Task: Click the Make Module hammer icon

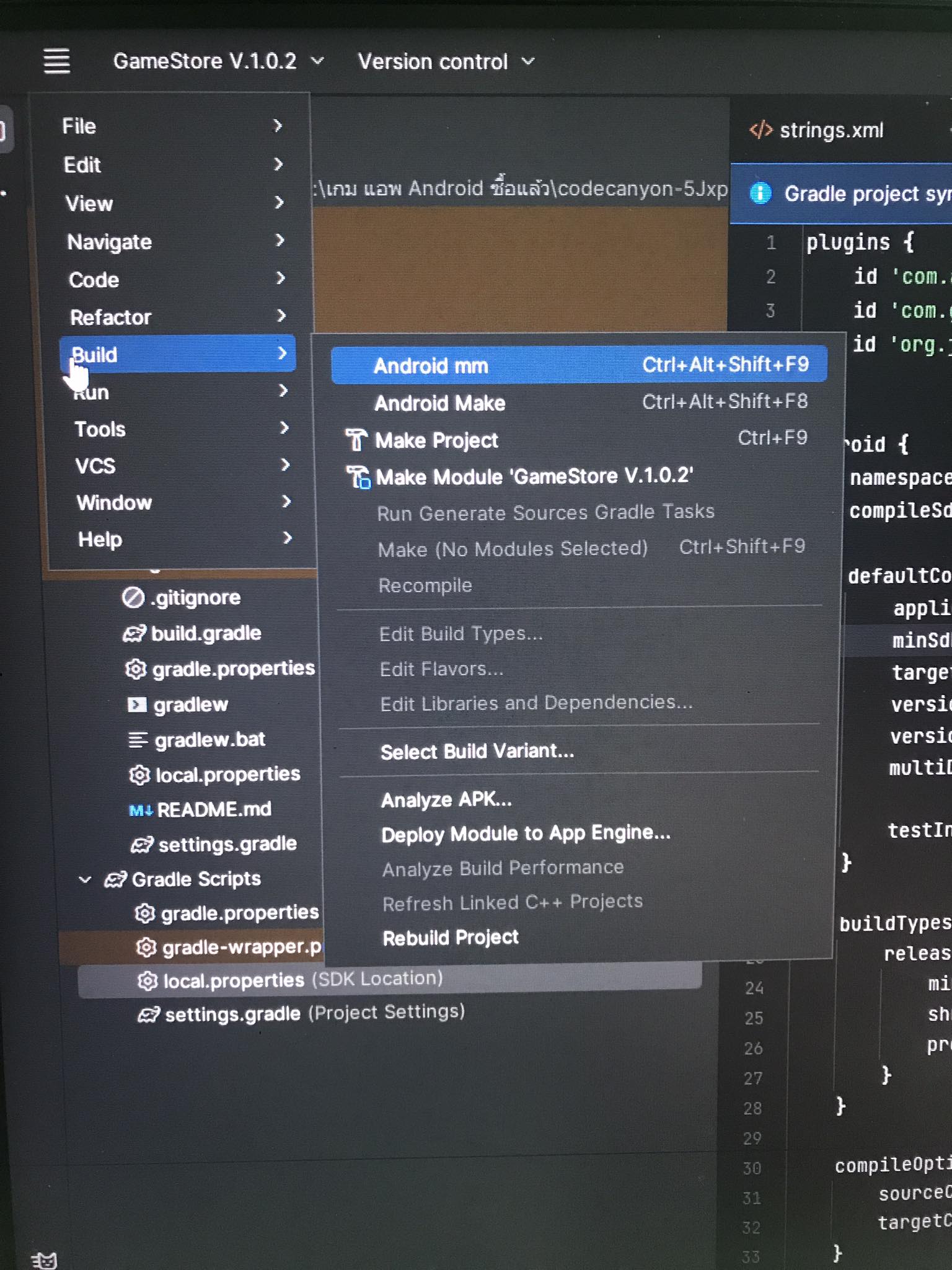Action: coord(358,477)
